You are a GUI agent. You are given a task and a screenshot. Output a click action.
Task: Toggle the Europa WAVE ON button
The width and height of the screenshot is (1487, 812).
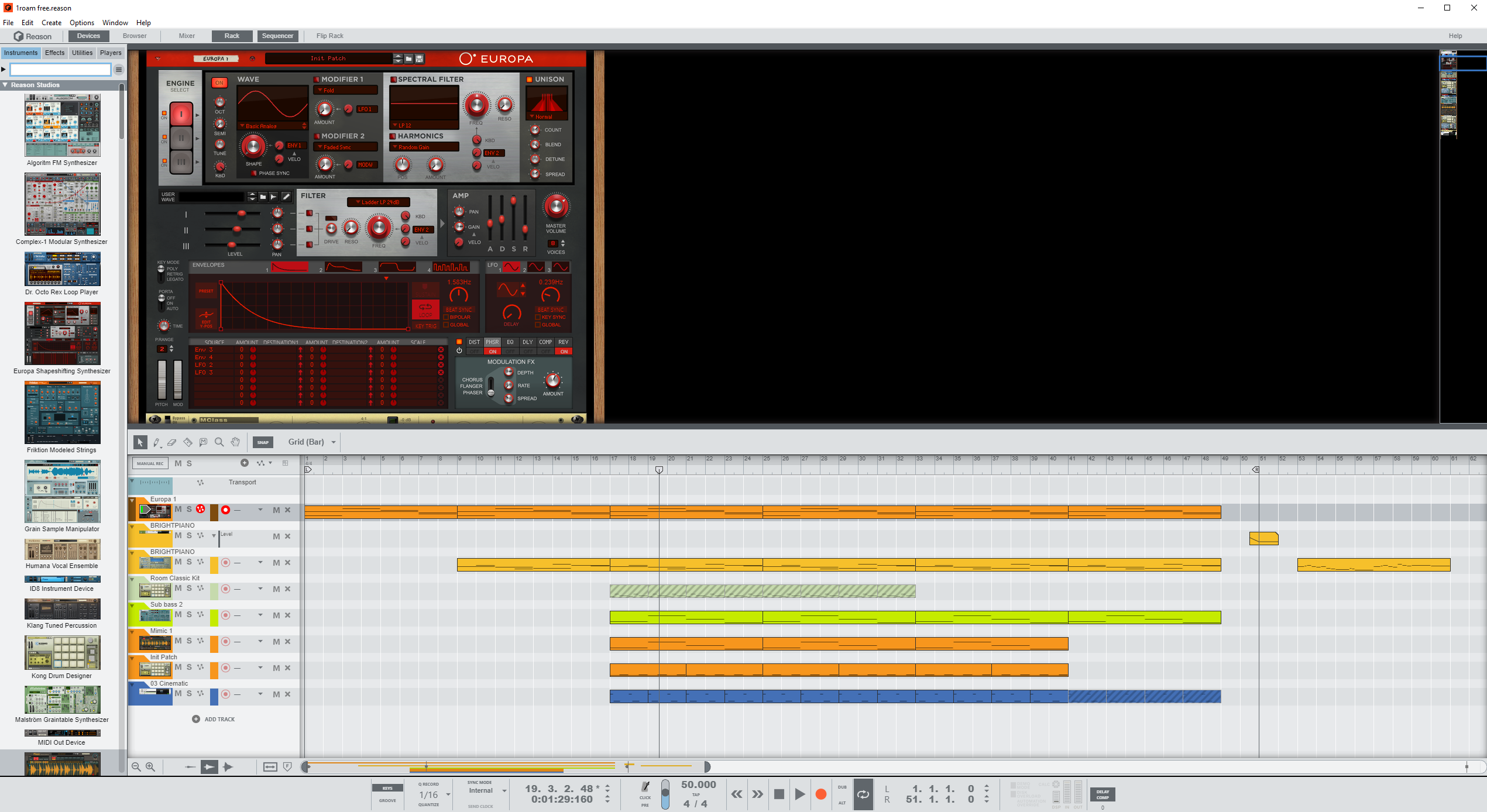(x=219, y=82)
